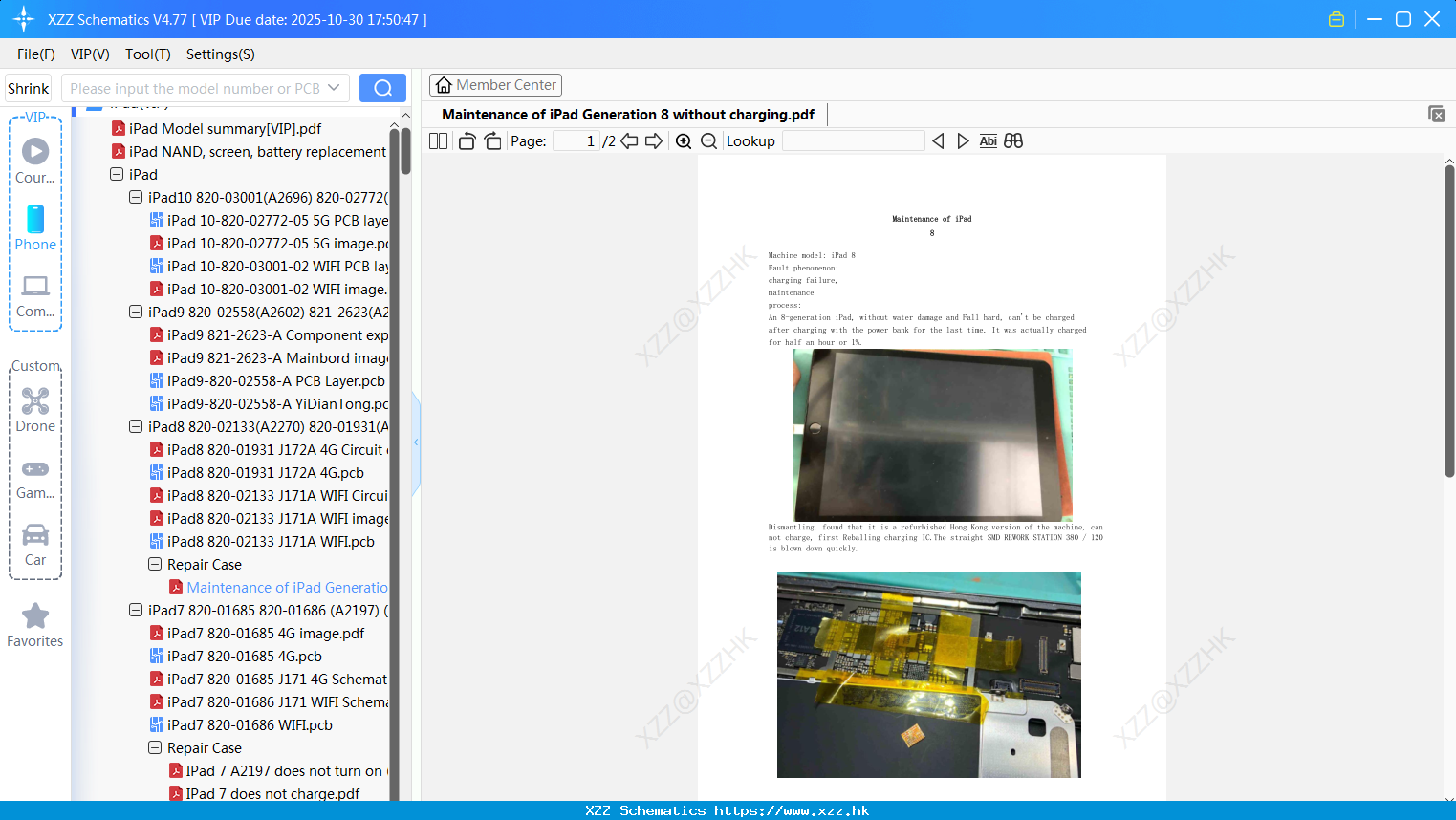Select the Phone category icon

tap(35, 219)
